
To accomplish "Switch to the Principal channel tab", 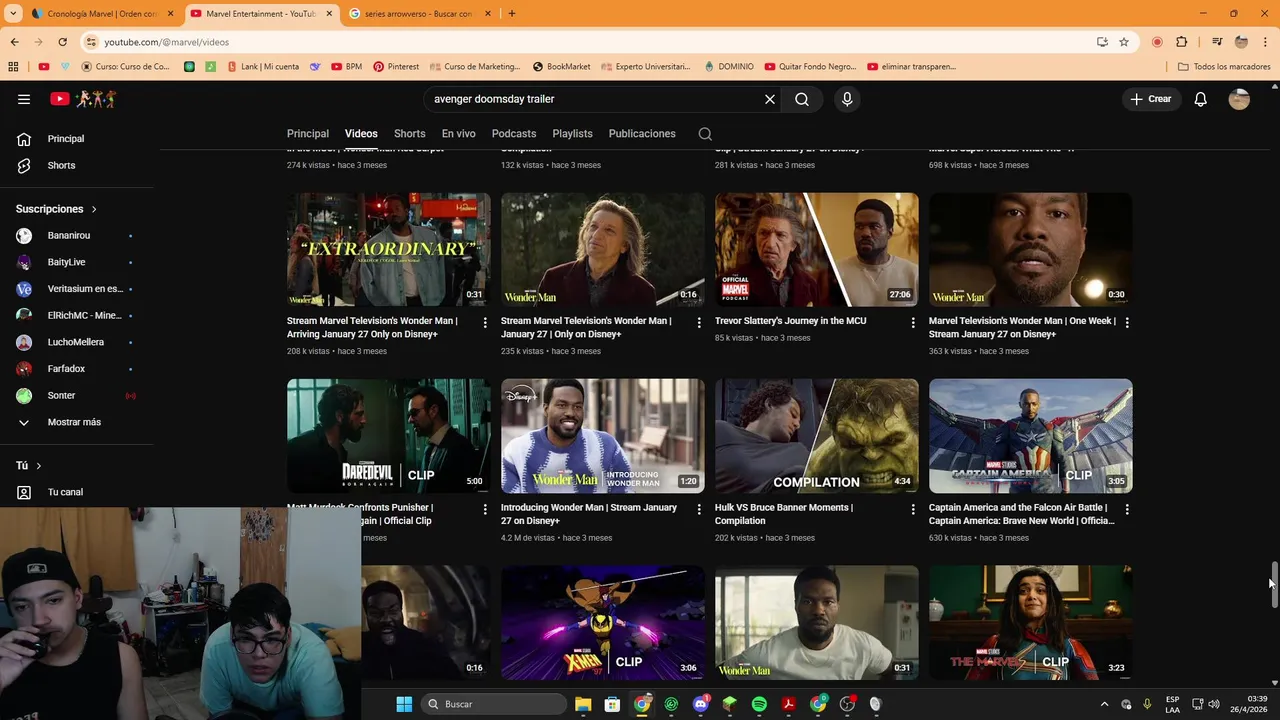I will click(x=308, y=134).
